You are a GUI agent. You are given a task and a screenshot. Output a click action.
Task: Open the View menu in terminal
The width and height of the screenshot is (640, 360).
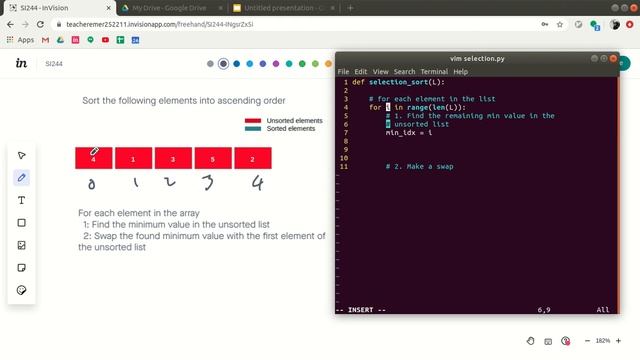(x=380, y=71)
